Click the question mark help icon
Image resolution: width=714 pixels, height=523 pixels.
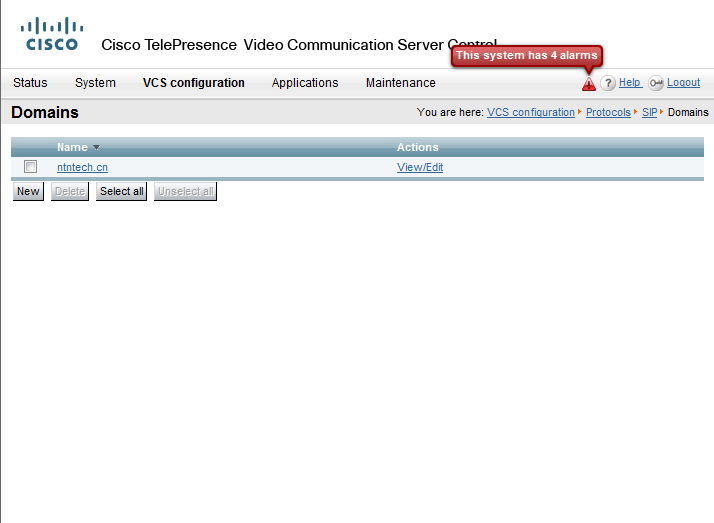click(608, 83)
